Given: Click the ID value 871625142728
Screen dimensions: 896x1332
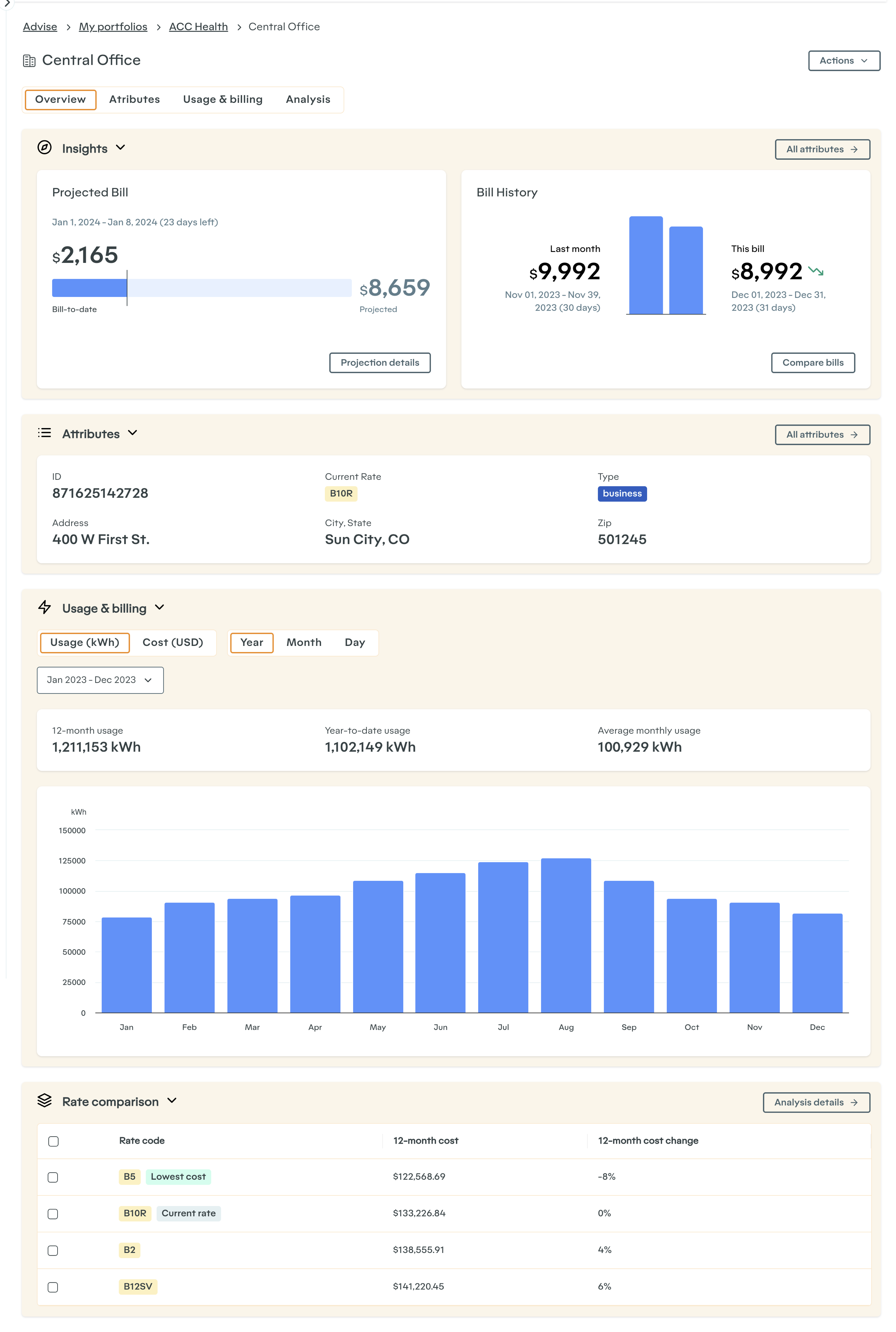Looking at the screenshot, I should click(x=100, y=493).
